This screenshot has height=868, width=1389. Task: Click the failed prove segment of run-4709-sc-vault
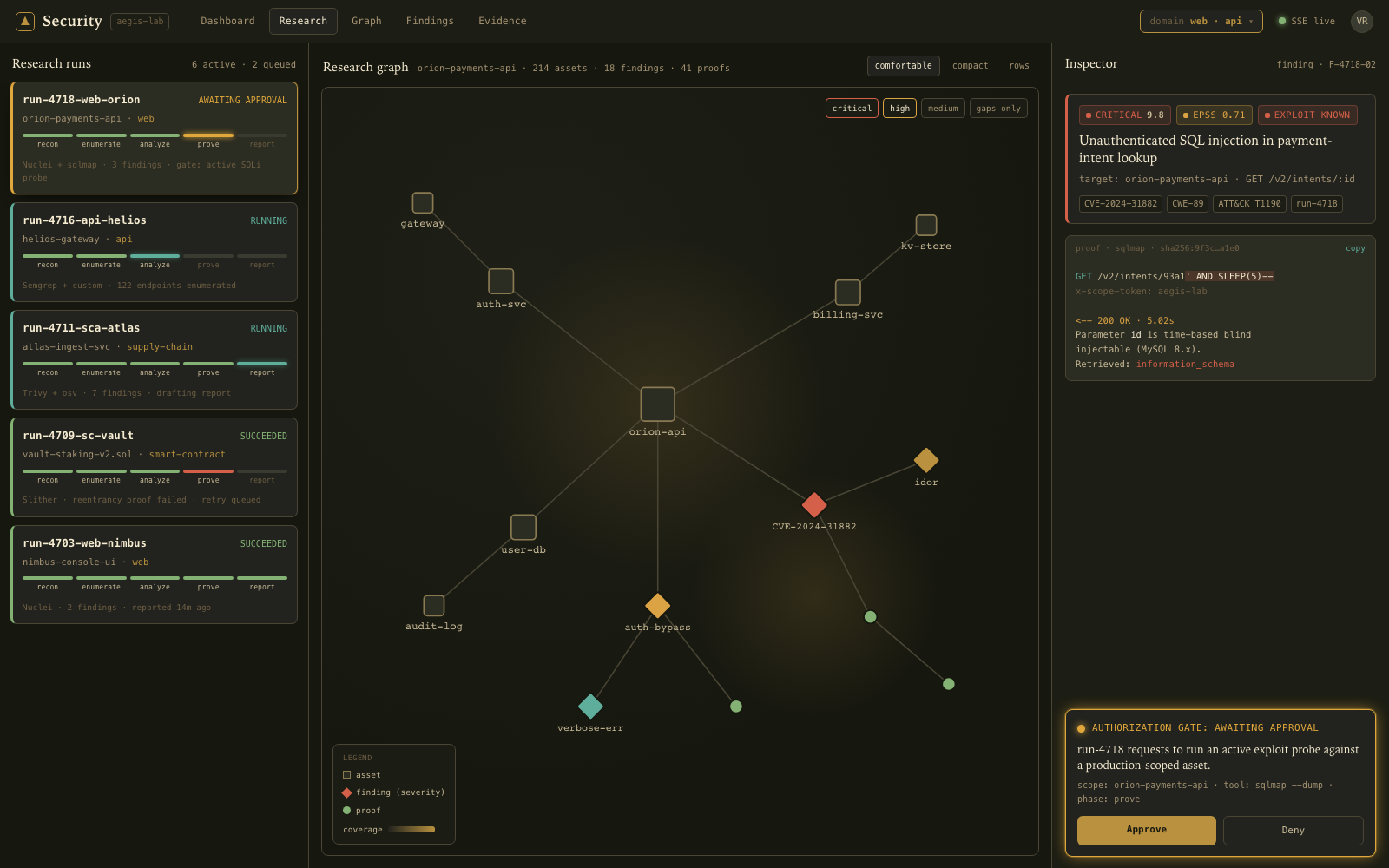click(208, 471)
